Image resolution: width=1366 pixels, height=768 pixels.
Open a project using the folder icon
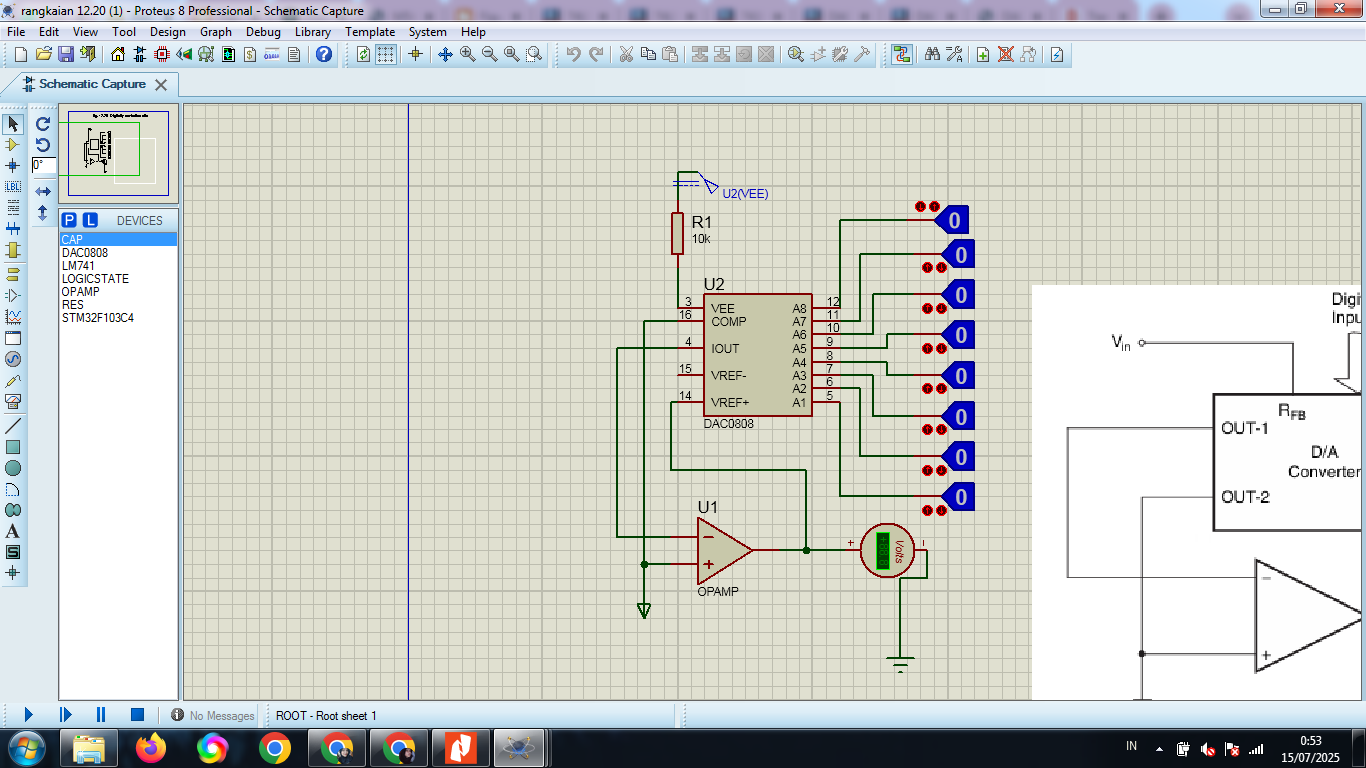(x=43, y=54)
